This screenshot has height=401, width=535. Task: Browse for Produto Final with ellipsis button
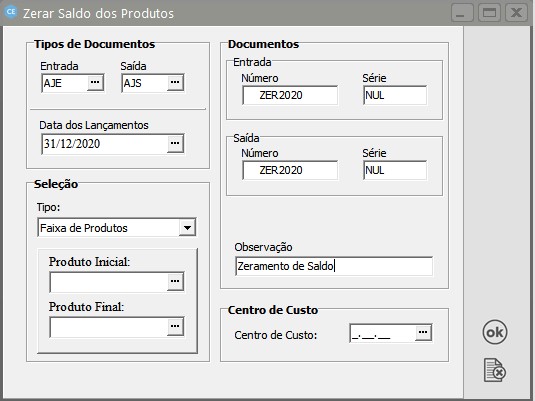(175, 327)
